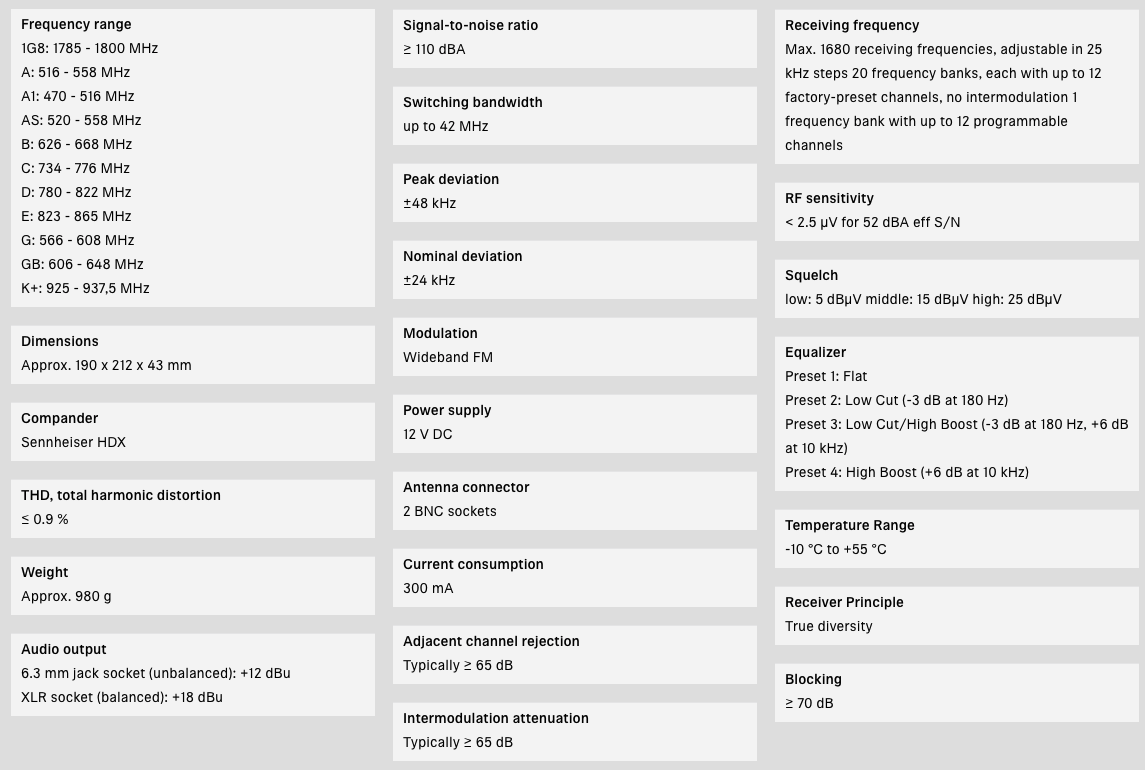Image resolution: width=1145 pixels, height=770 pixels.
Task: Click the Antenna connector heading
Action: (466, 487)
